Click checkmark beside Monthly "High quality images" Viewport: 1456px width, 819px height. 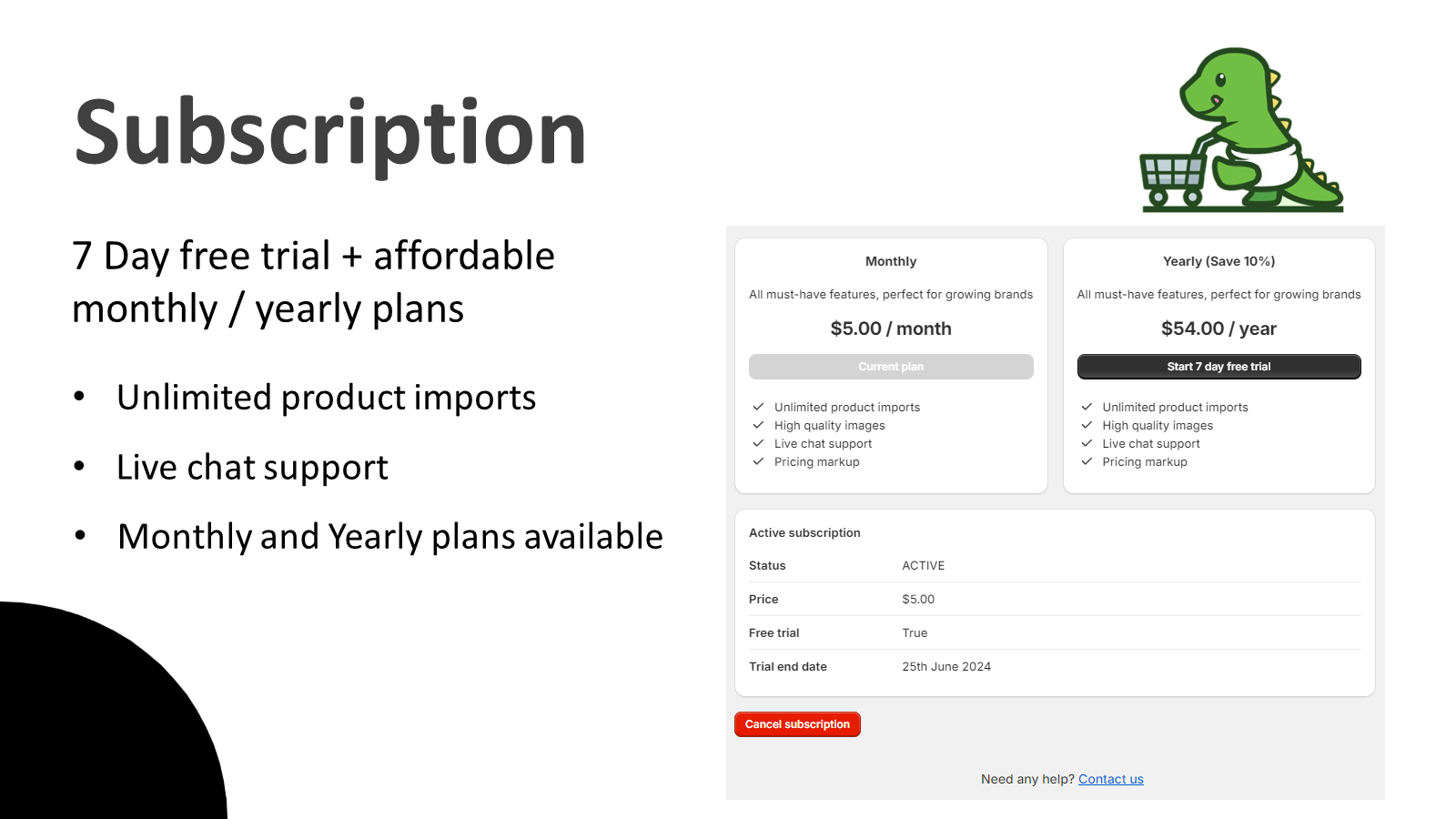tap(758, 425)
